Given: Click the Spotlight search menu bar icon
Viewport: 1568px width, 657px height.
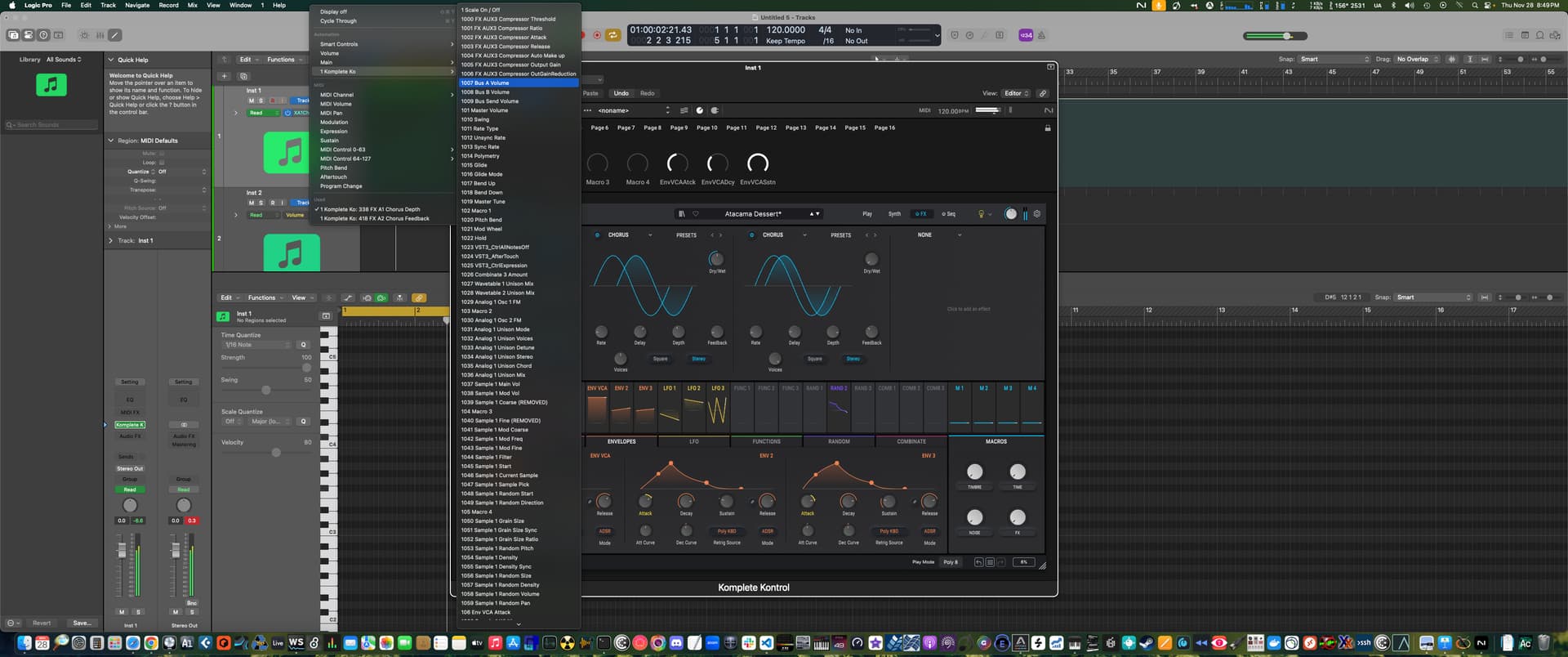Looking at the screenshot, I should point(1475,5).
